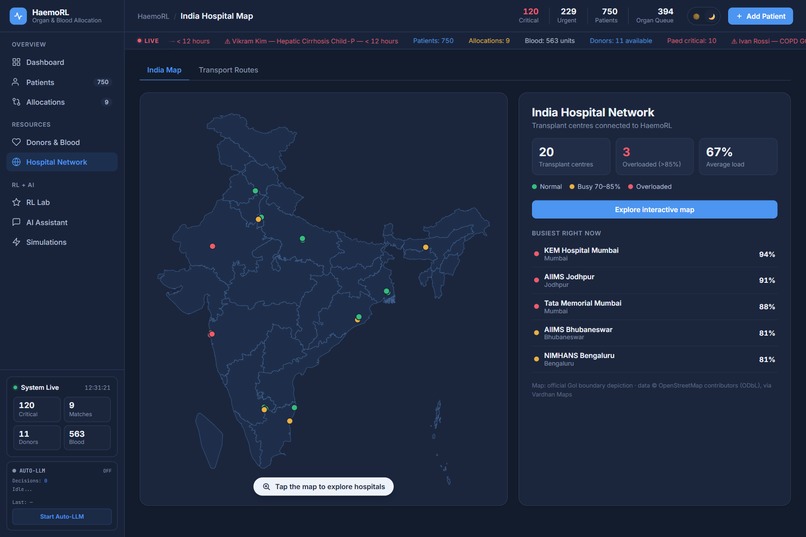Open AI Assistant via chat bubble icon

click(16, 223)
